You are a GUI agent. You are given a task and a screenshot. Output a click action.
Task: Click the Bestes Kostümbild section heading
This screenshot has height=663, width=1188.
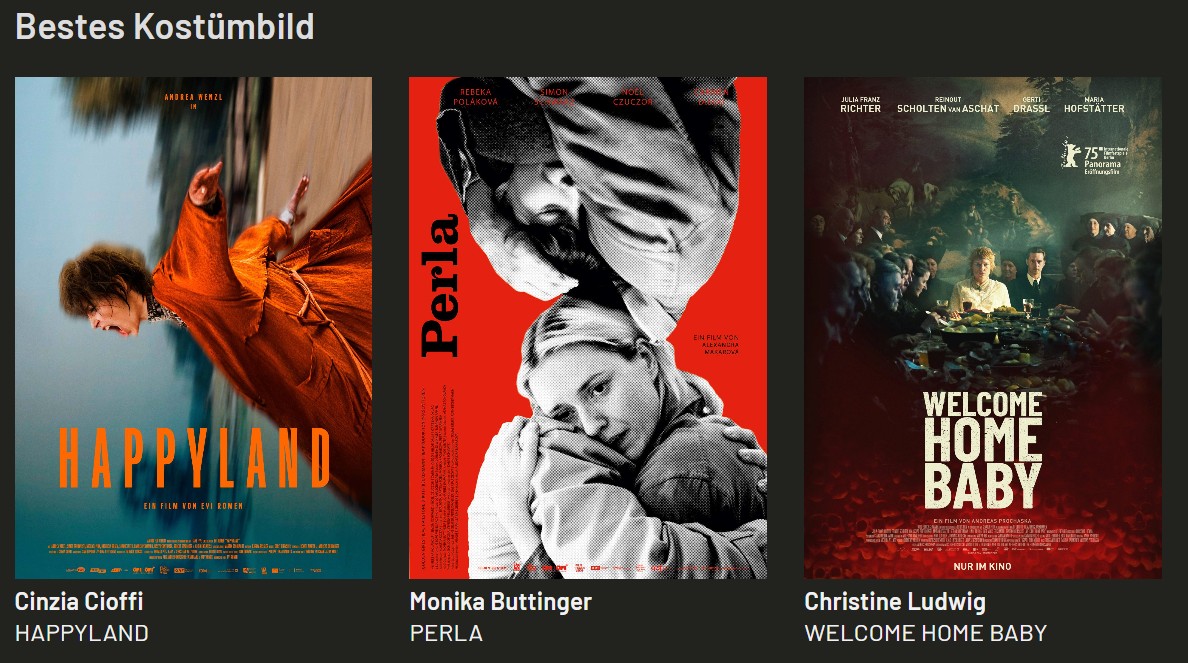pyautogui.click(x=164, y=27)
